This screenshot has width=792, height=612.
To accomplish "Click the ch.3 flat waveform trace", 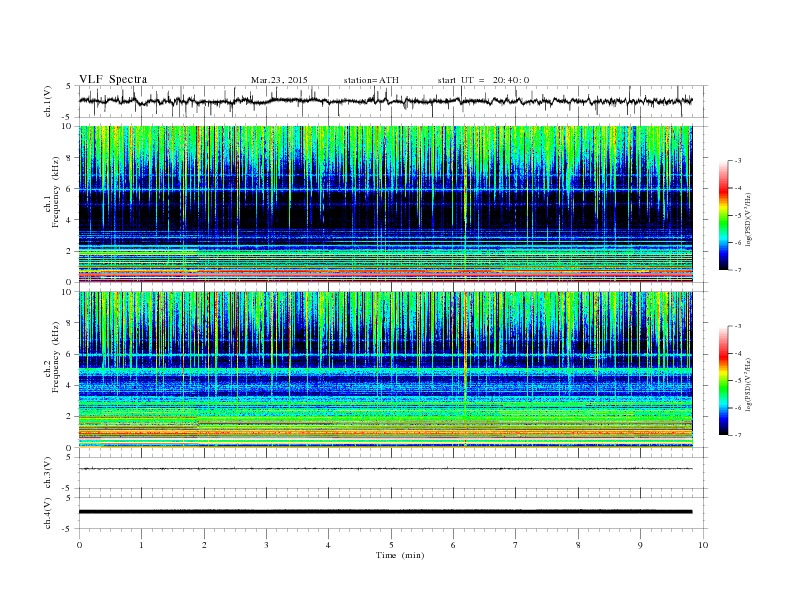I will (x=385, y=469).
